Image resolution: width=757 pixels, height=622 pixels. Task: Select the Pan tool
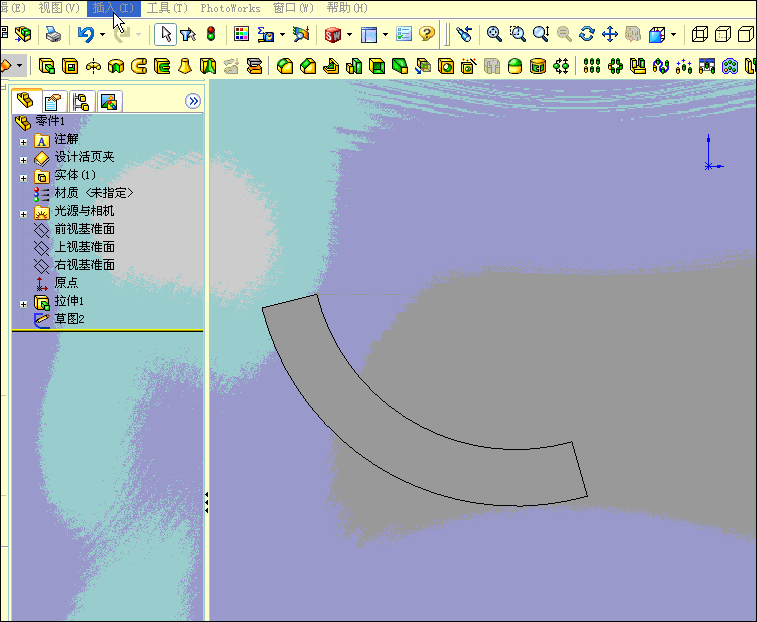[610, 34]
